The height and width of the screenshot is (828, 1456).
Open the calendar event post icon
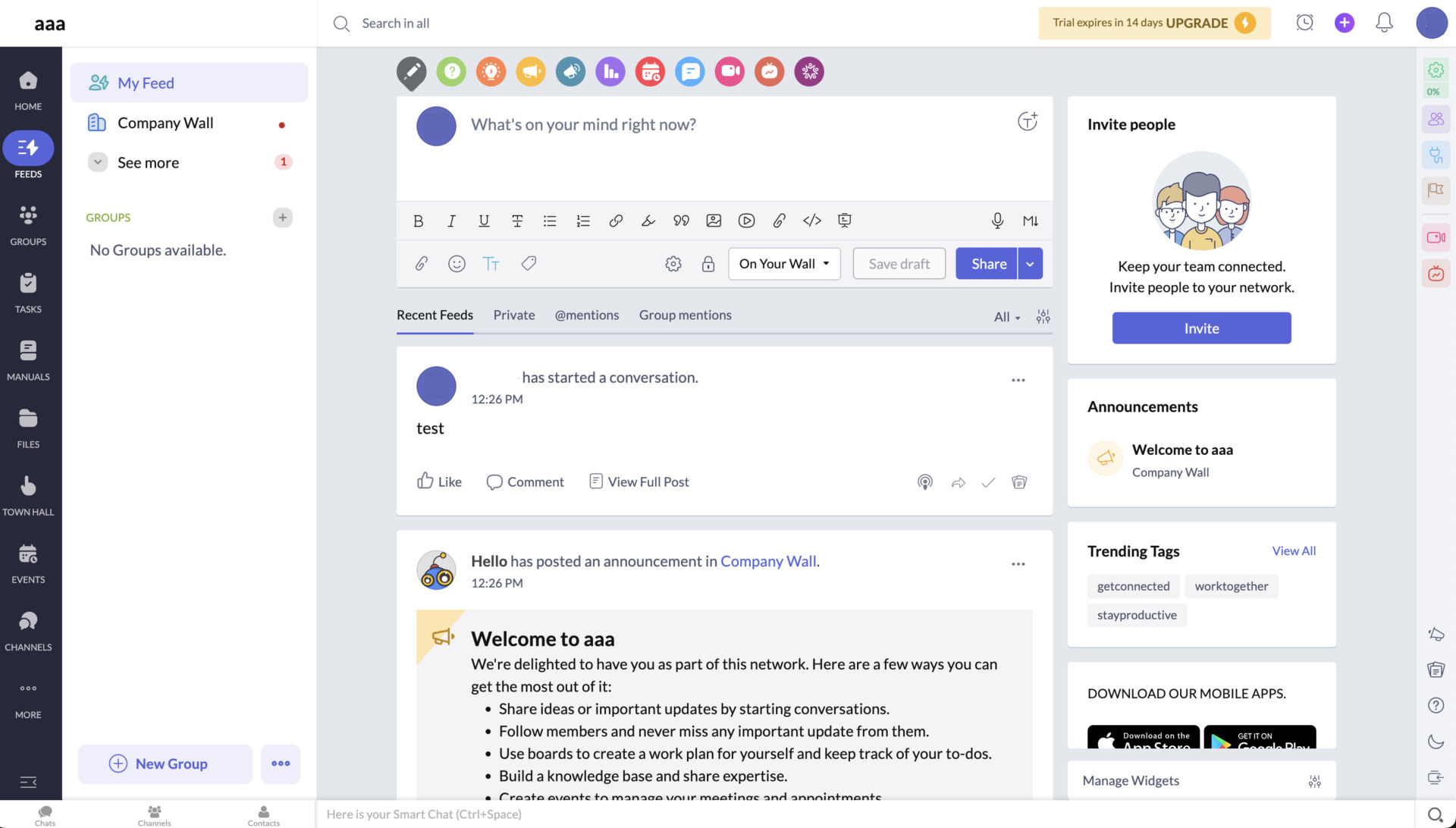[650, 71]
